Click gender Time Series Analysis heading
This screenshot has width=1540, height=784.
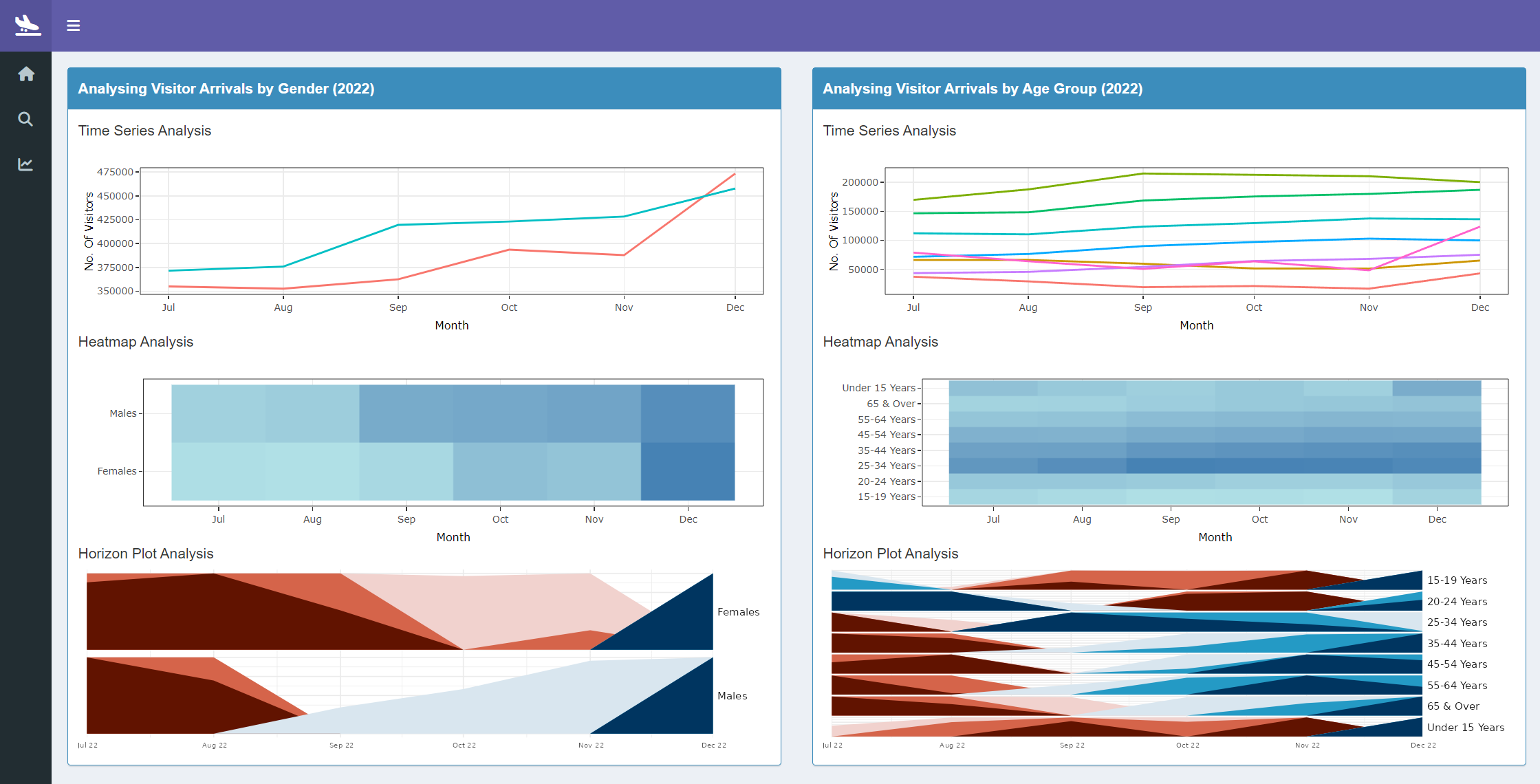144,131
